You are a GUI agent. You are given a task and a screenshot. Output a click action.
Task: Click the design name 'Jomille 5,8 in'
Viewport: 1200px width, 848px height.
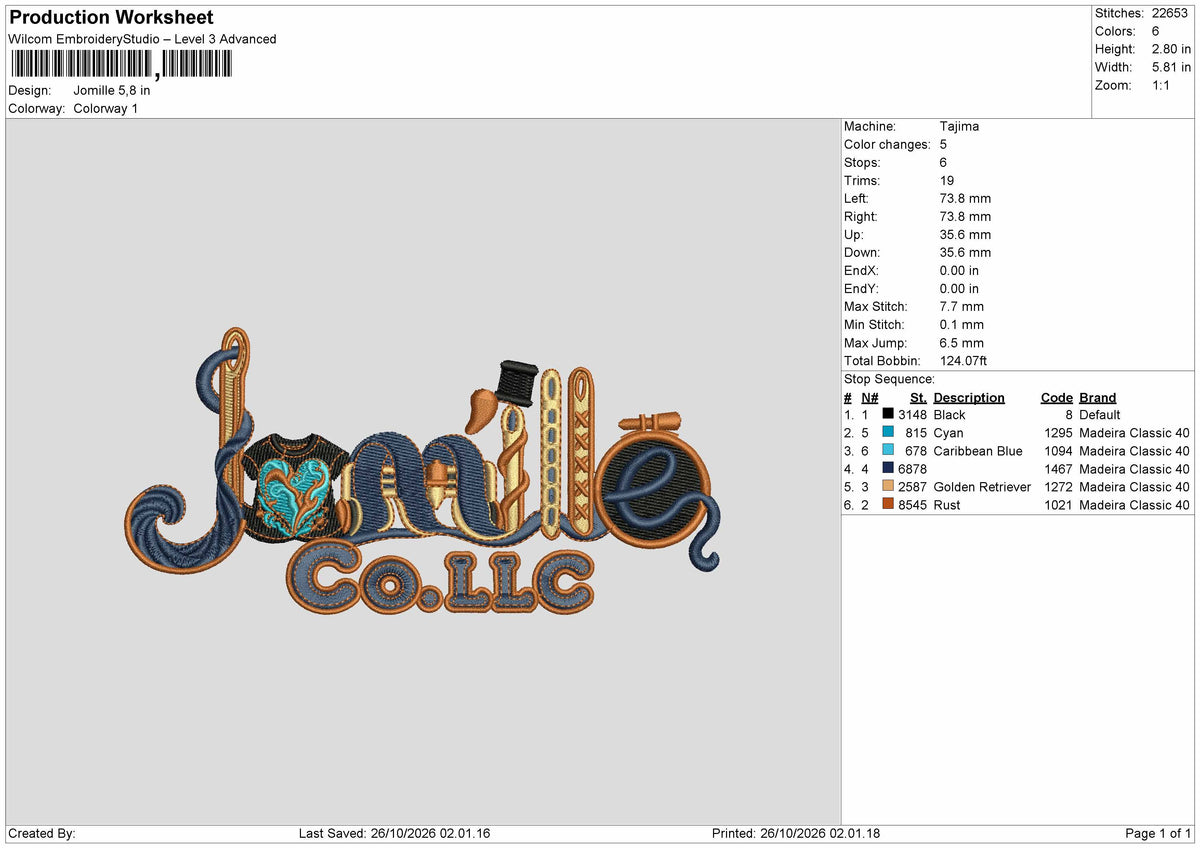(x=112, y=90)
